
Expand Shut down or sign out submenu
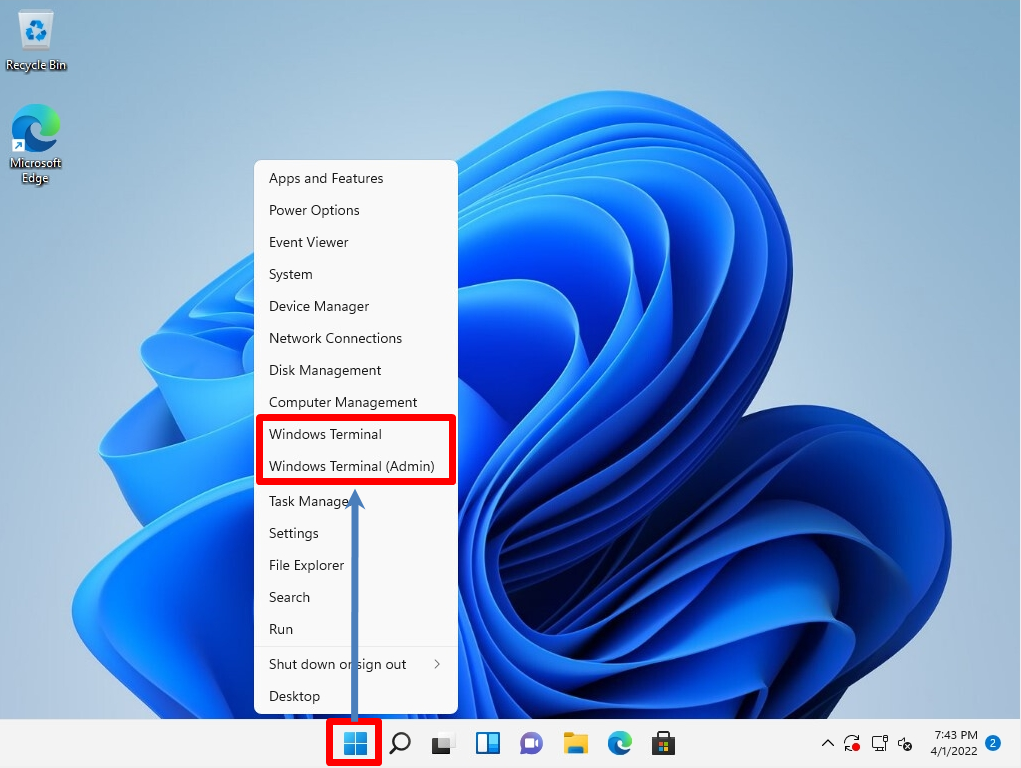356,664
